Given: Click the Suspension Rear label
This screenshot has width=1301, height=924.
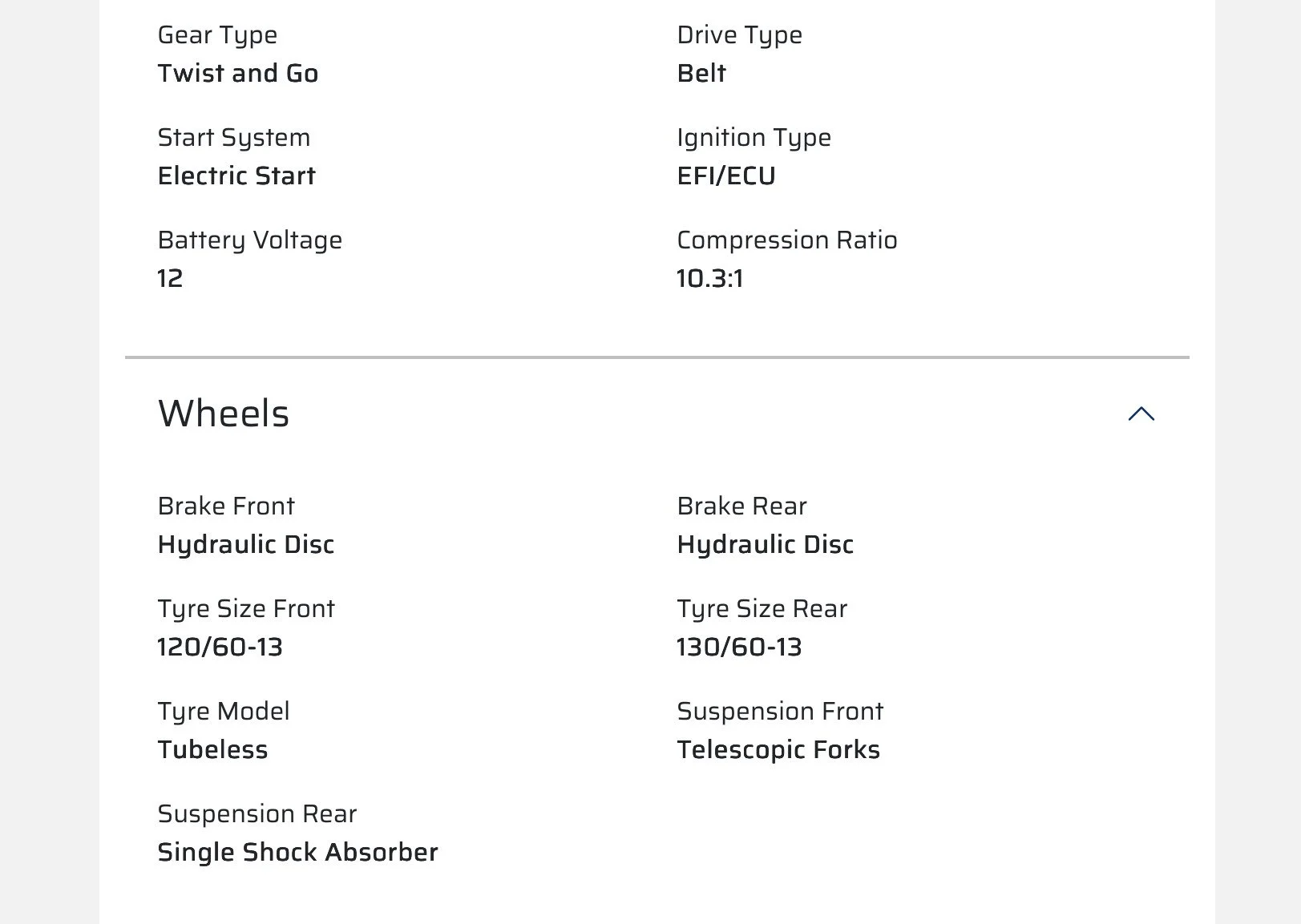Looking at the screenshot, I should pos(257,814).
